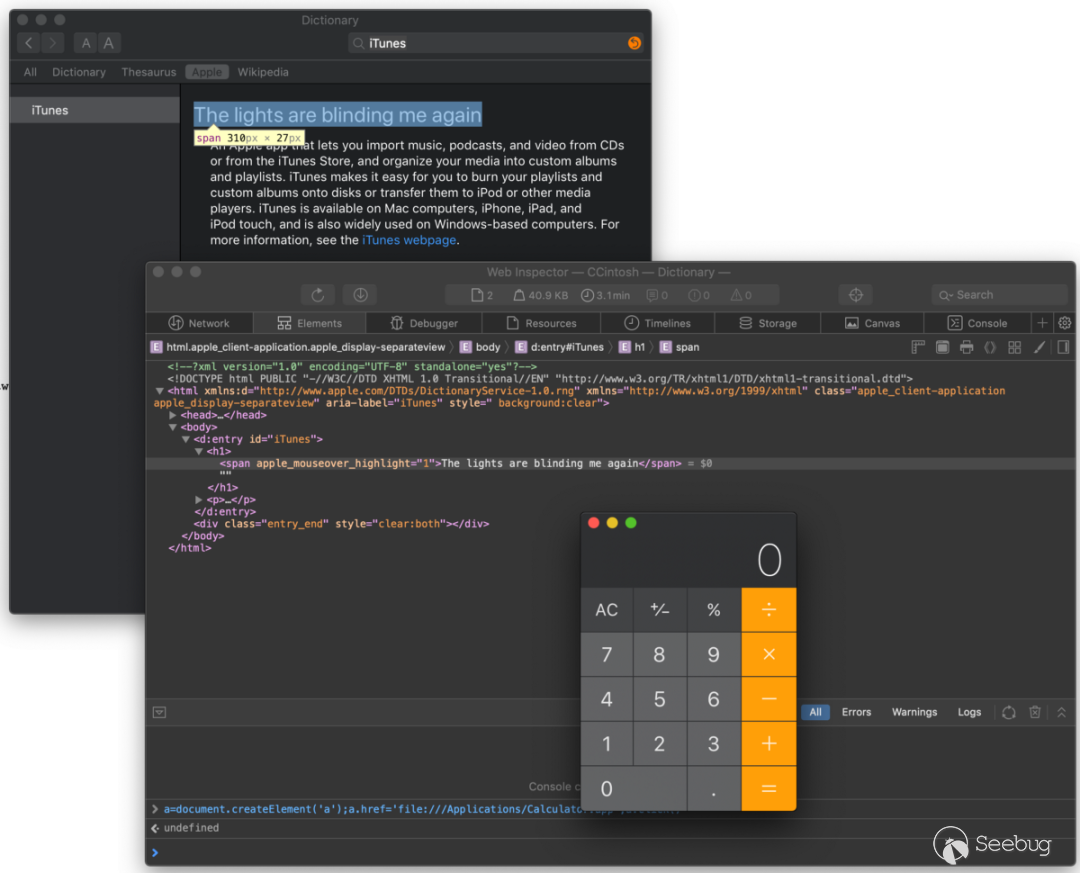The image size is (1080, 873).
Task: Clear console log with trash icon
Action: pyautogui.click(x=1035, y=712)
